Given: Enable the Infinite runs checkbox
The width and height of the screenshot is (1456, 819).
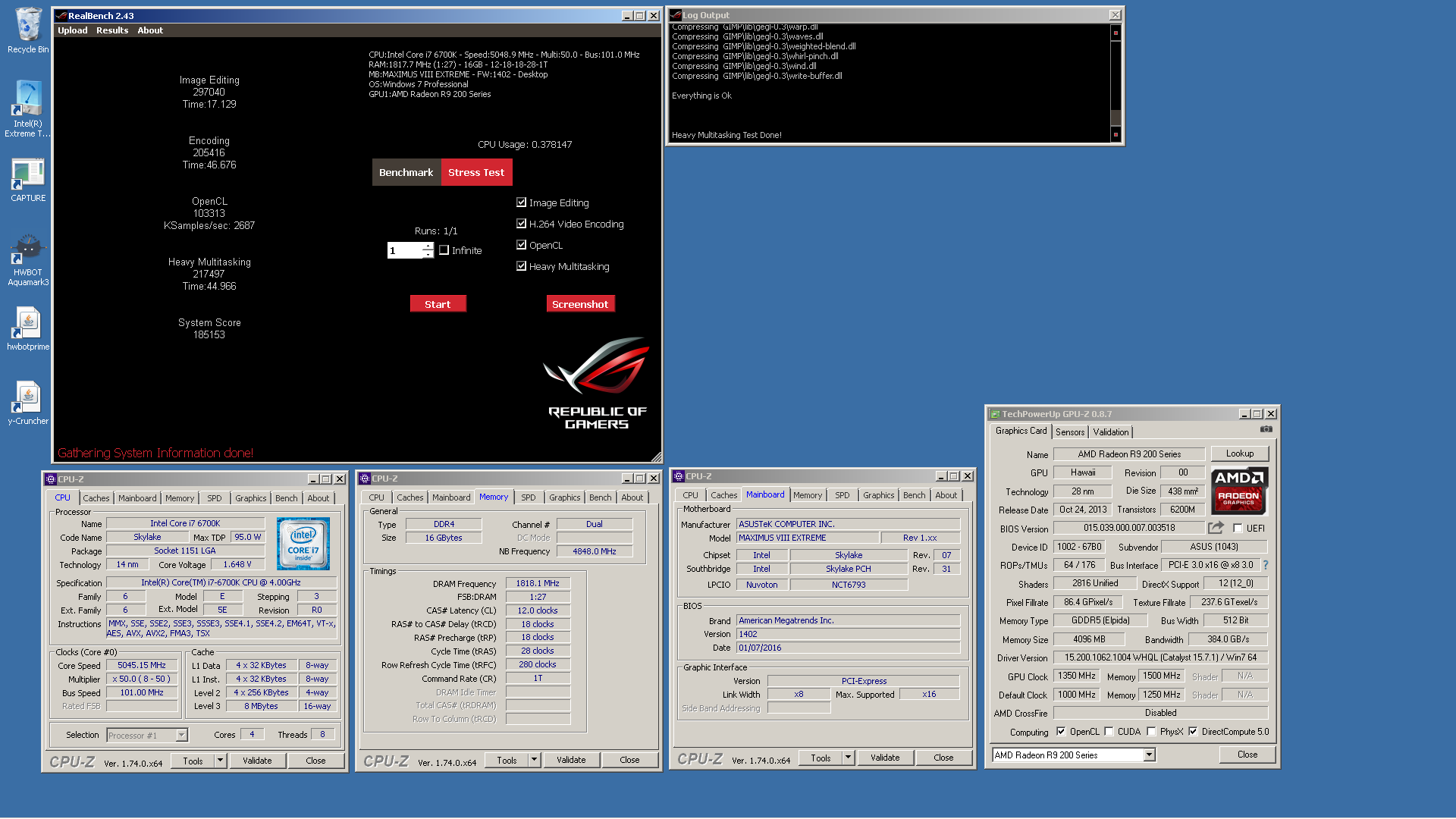Looking at the screenshot, I should pos(444,250).
